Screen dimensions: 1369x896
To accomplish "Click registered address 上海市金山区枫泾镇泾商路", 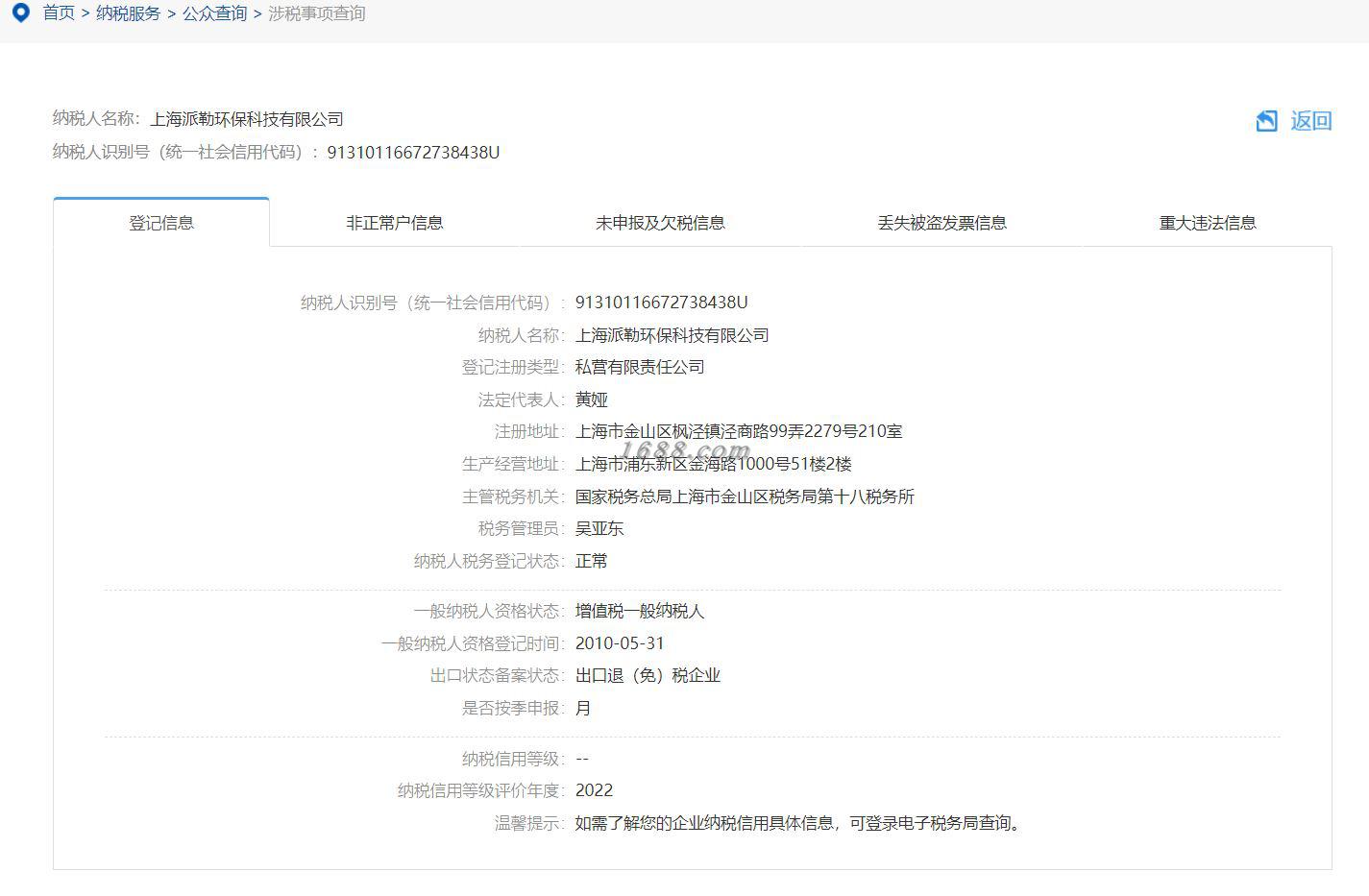I will 739,431.
